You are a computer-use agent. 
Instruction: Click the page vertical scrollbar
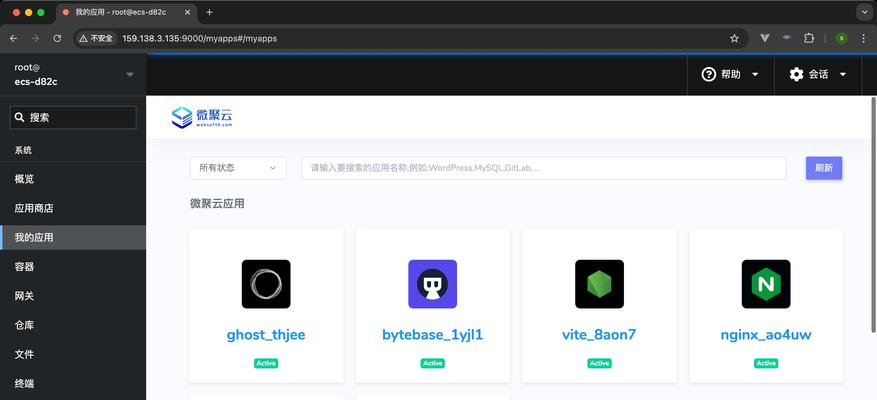coord(874,215)
